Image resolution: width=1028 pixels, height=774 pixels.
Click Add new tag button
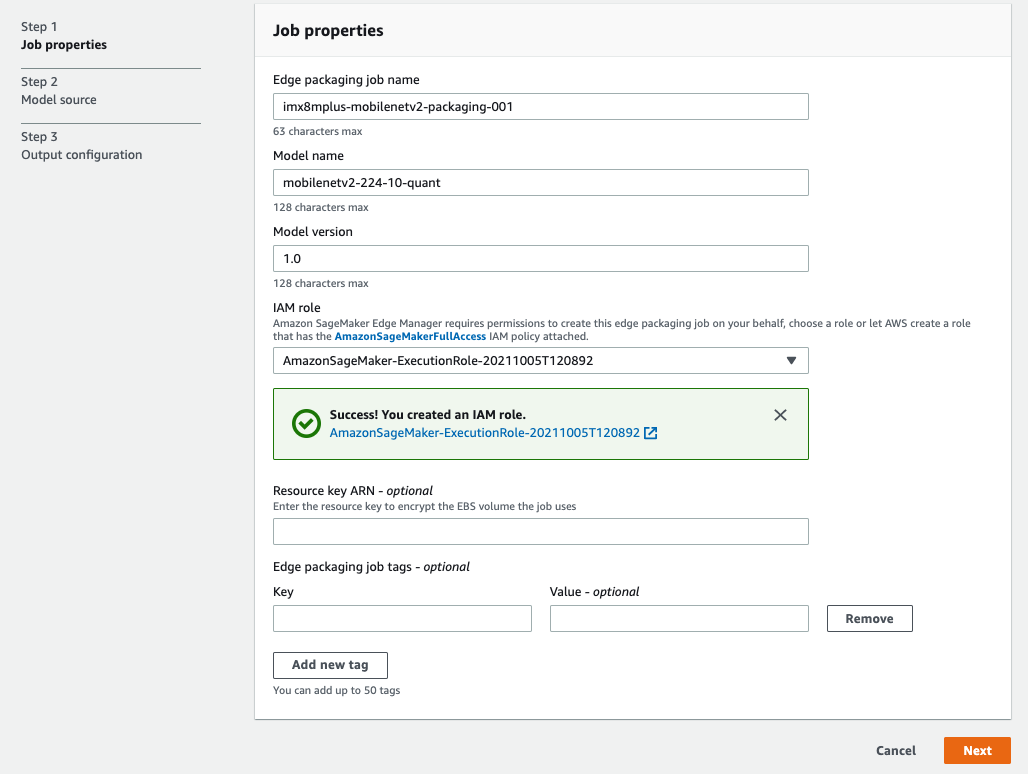[330, 665]
